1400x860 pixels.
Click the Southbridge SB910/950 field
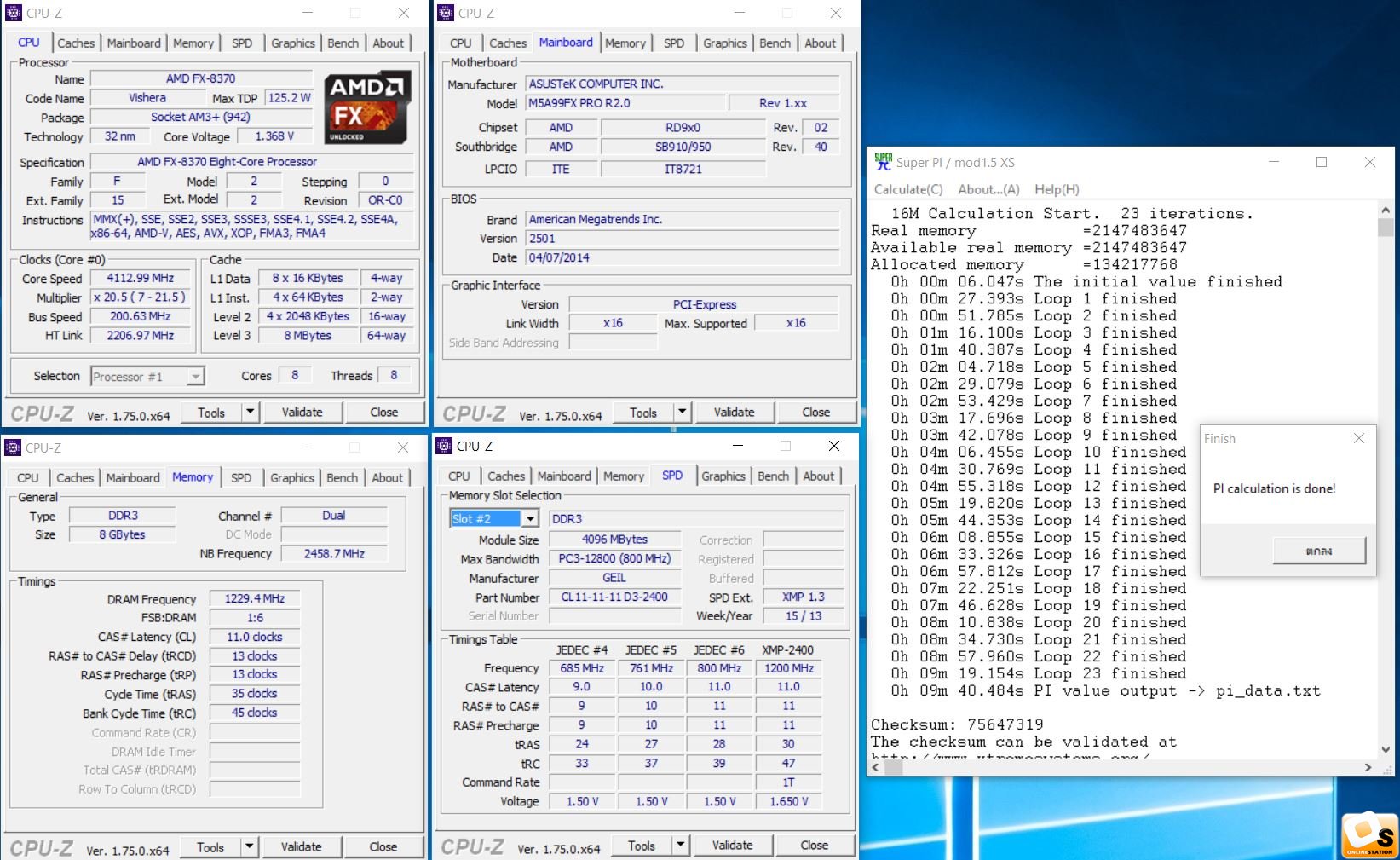[683, 147]
